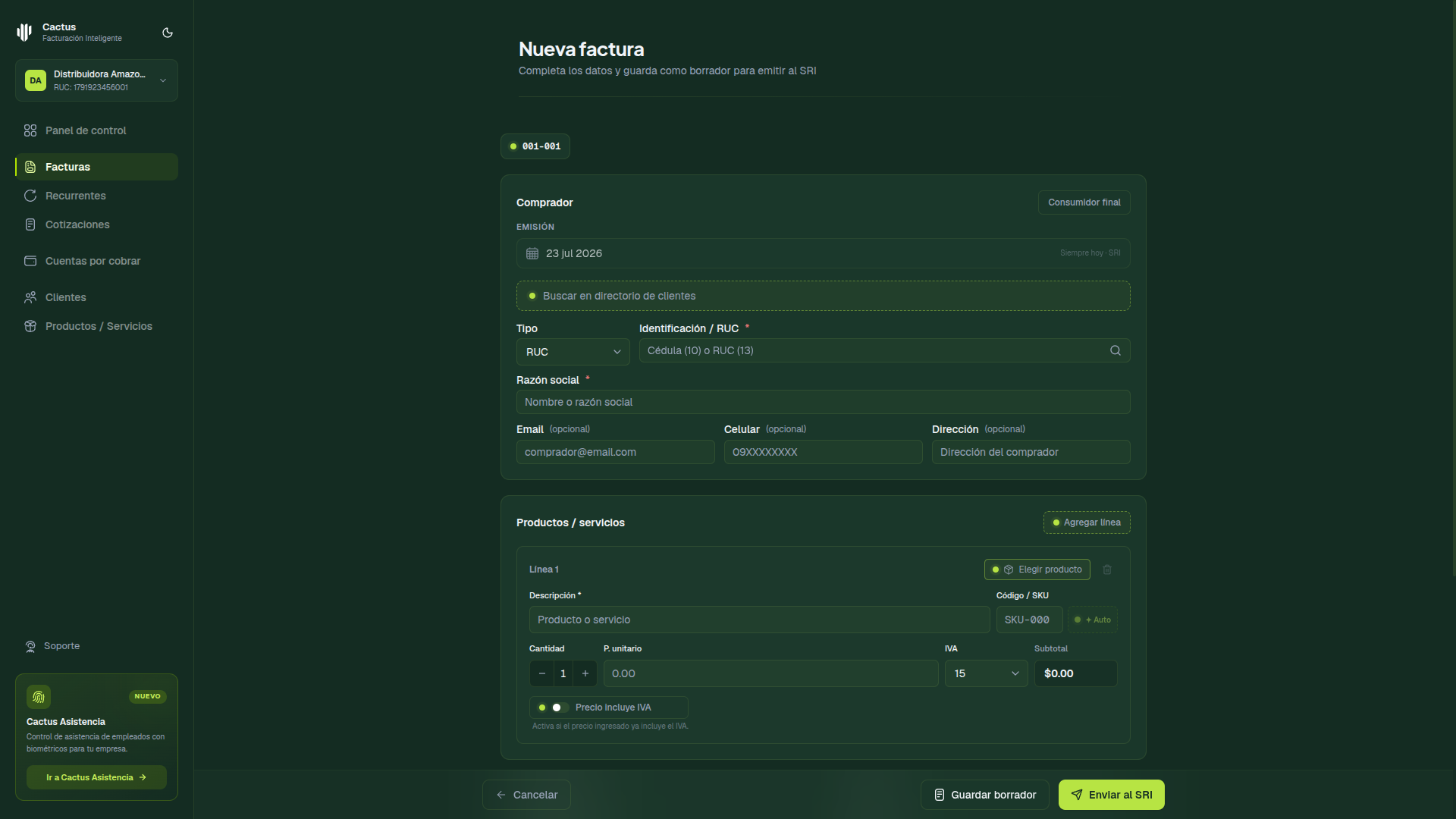Click the 001-001 emission point chip

pyautogui.click(x=535, y=146)
